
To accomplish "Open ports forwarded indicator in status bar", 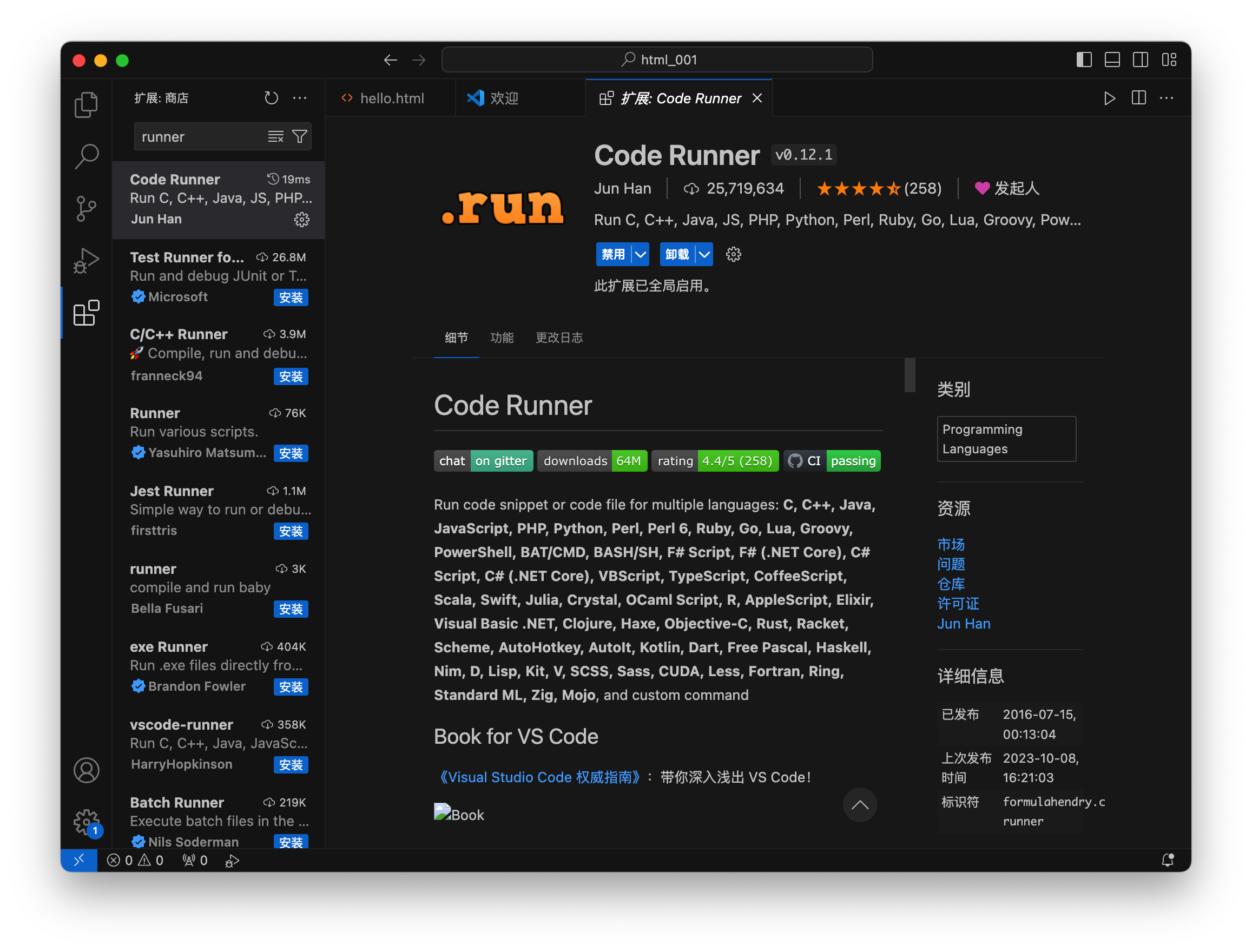I will [195, 860].
